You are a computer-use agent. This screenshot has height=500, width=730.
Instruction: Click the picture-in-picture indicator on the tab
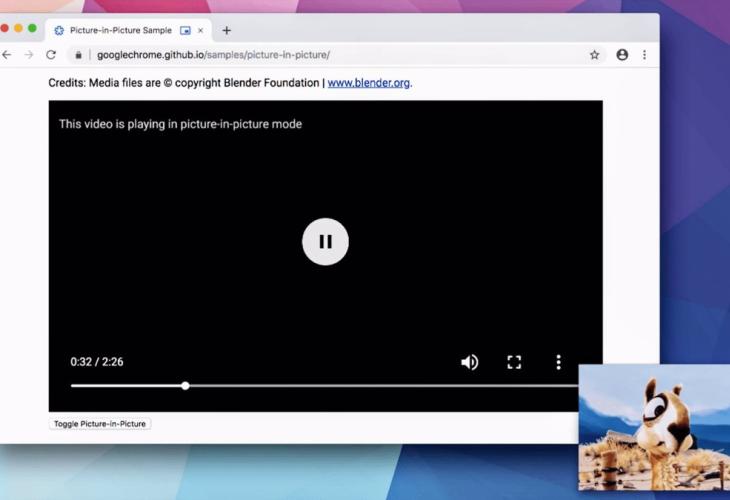pos(185,30)
